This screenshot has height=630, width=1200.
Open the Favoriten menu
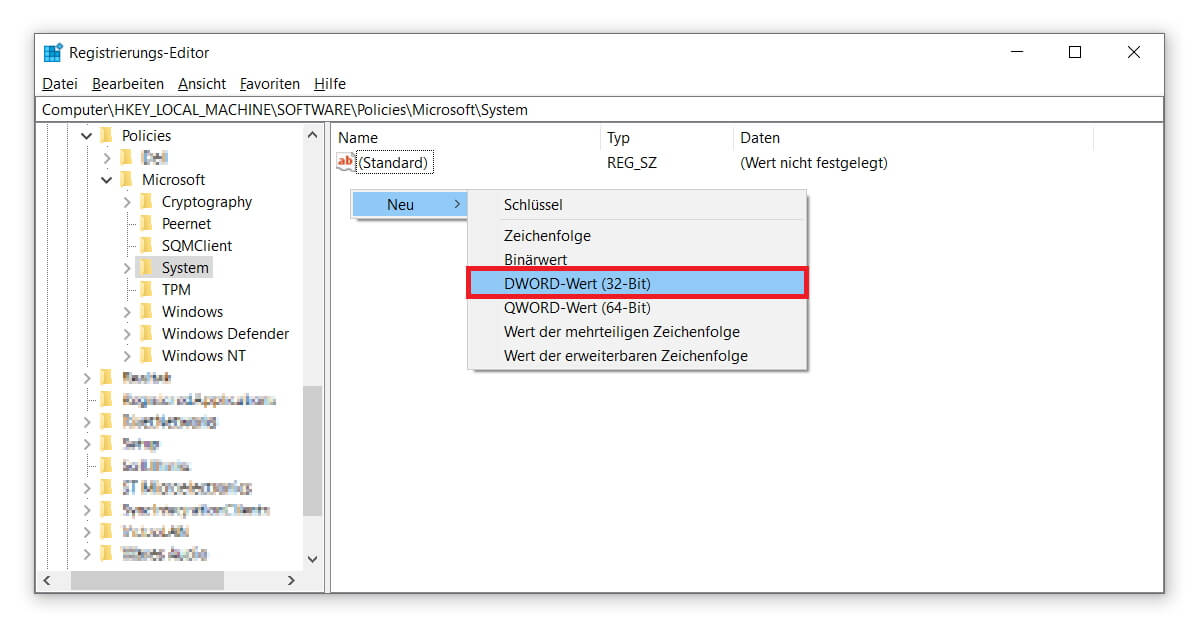coord(269,84)
